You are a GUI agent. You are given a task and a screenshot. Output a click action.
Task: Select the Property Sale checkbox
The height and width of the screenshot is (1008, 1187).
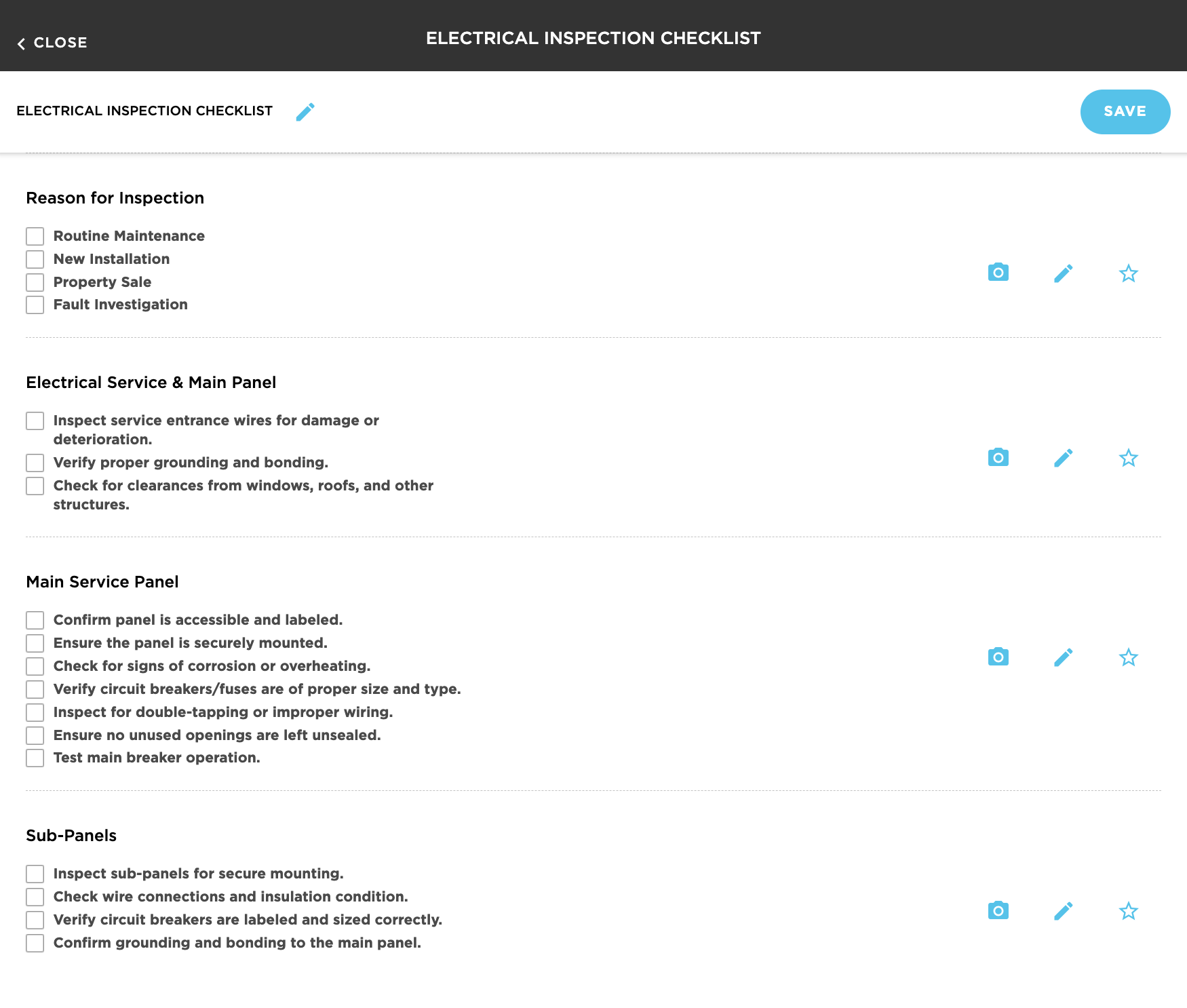[35, 282]
